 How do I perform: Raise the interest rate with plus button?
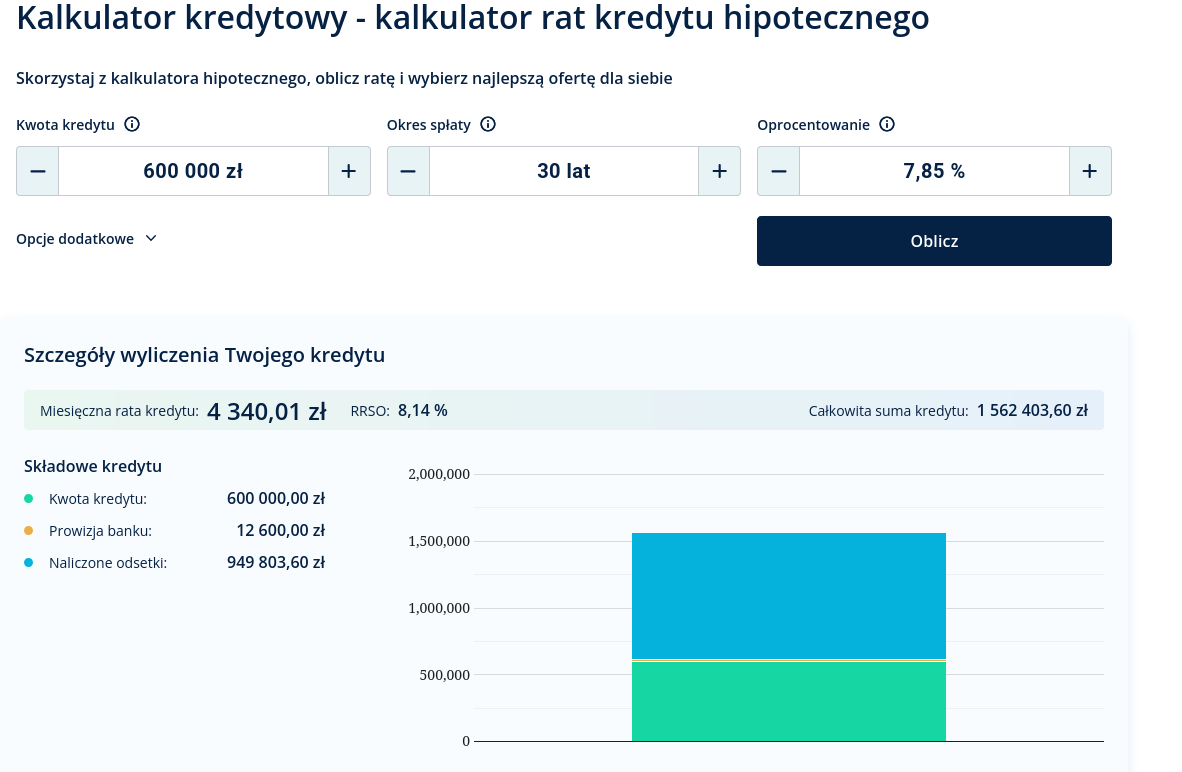pos(1090,171)
